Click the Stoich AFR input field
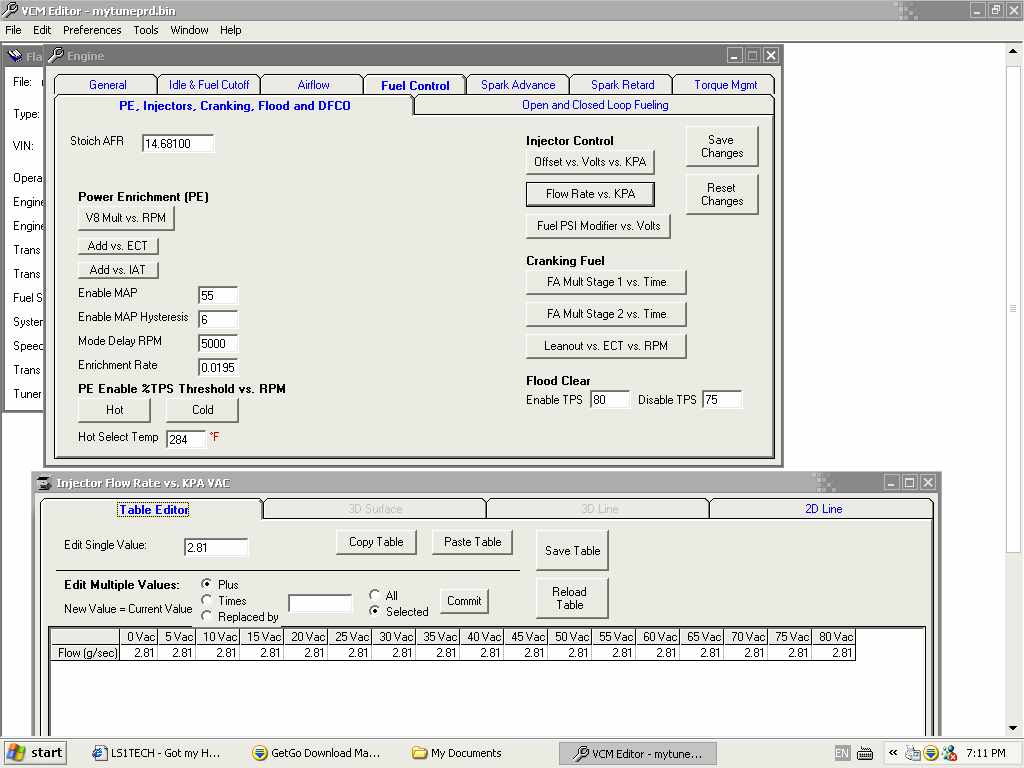 click(x=178, y=144)
